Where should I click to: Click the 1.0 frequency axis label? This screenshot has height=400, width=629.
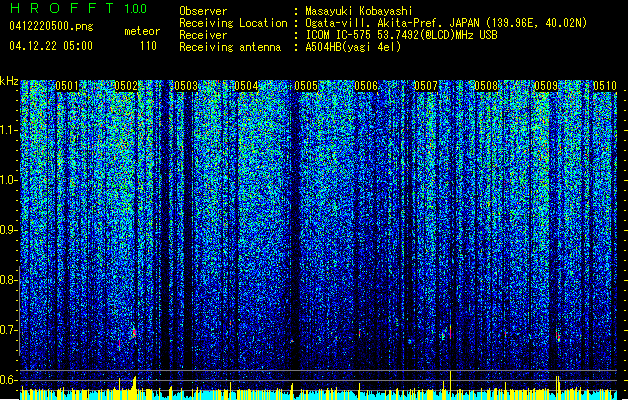[8, 180]
